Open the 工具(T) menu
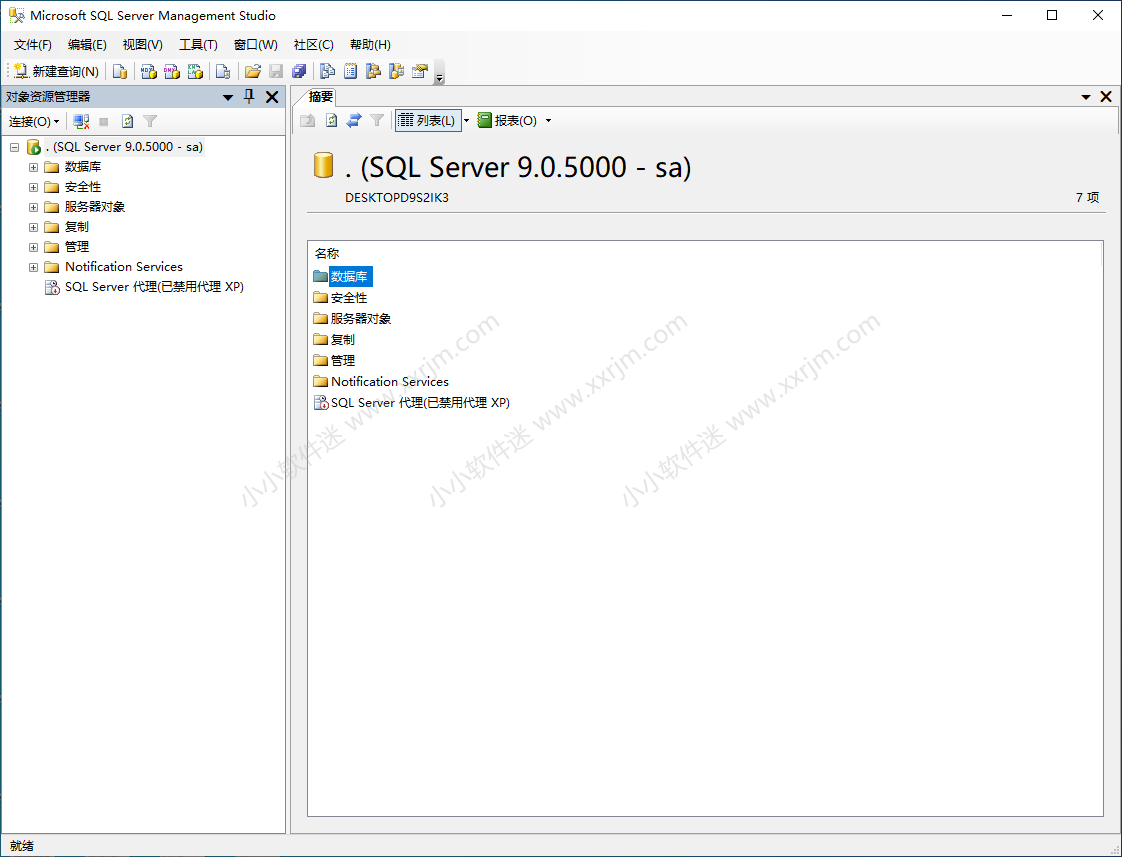This screenshot has height=857, width=1122. click(x=197, y=44)
